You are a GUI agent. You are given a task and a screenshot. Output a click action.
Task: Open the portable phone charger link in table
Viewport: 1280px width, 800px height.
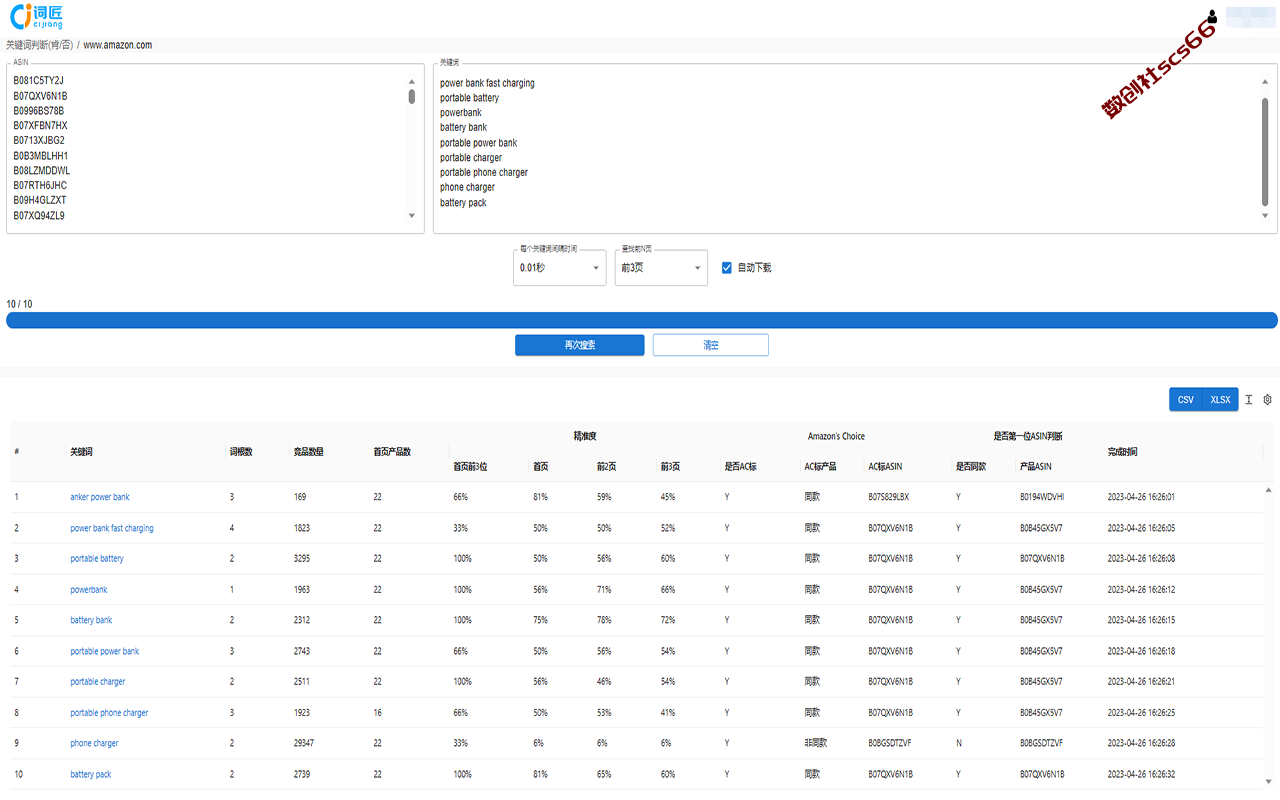[x=109, y=713]
